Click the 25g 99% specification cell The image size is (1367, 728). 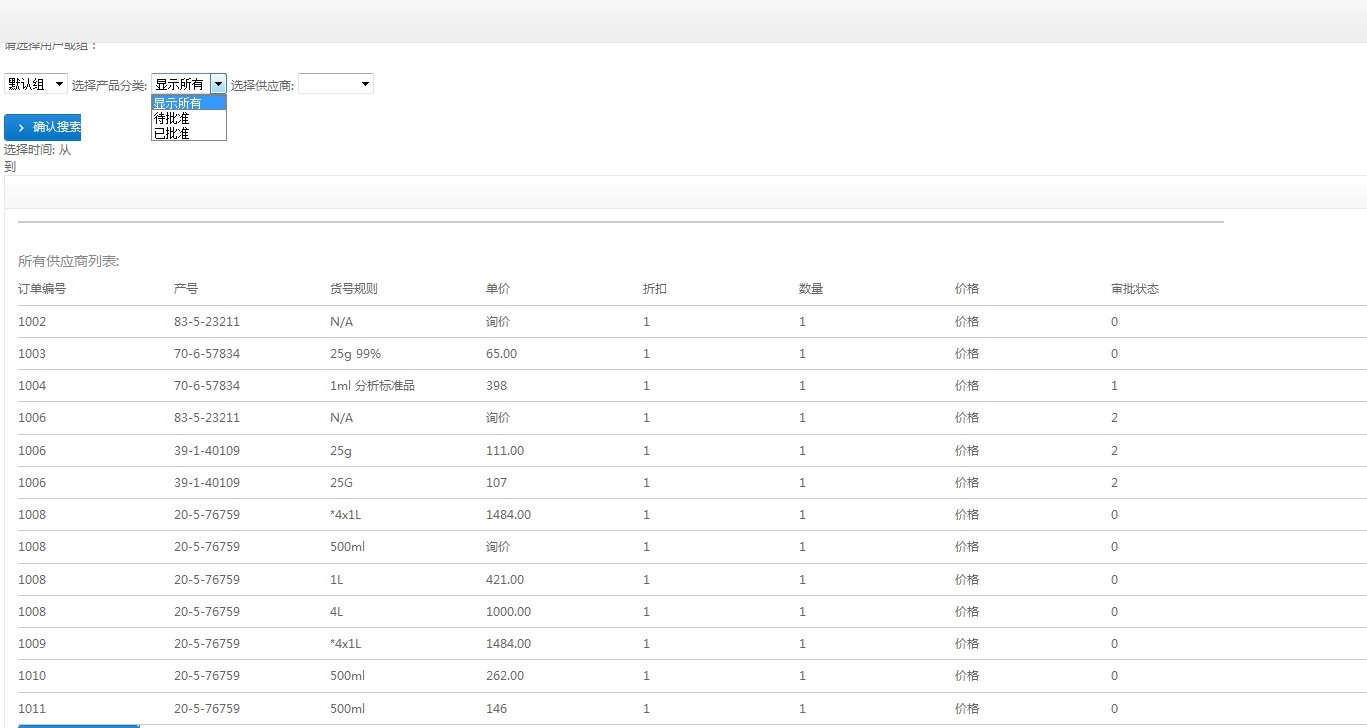pos(355,354)
